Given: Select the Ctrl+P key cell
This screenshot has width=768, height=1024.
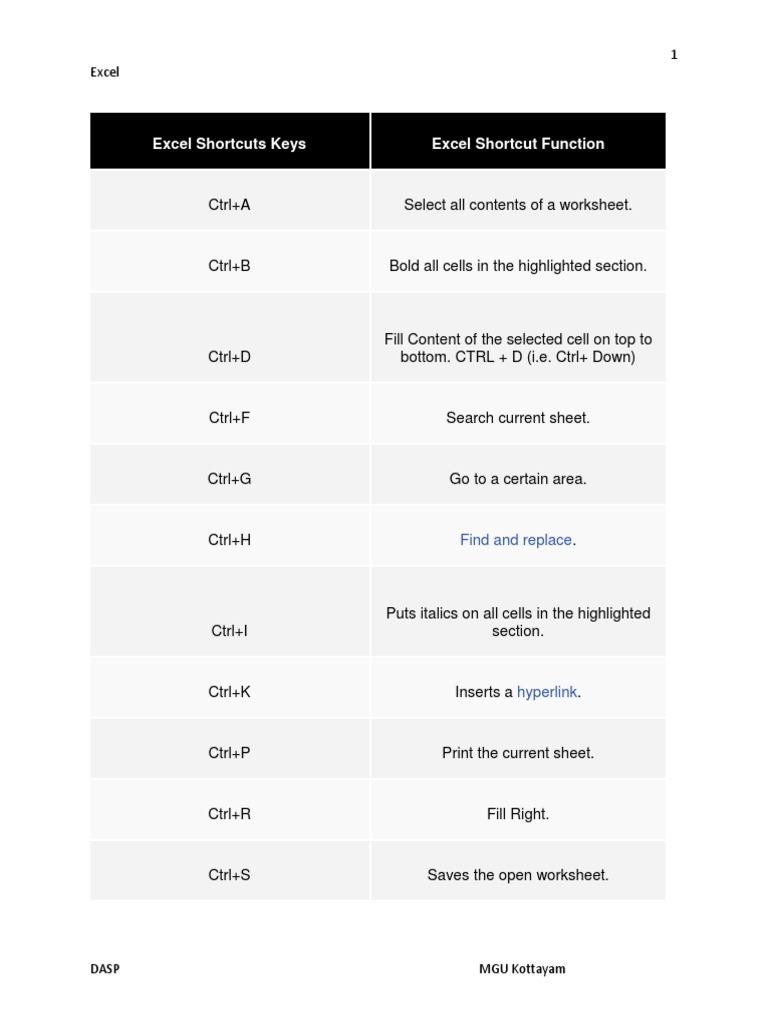Looking at the screenshot, I should point(229,753).
